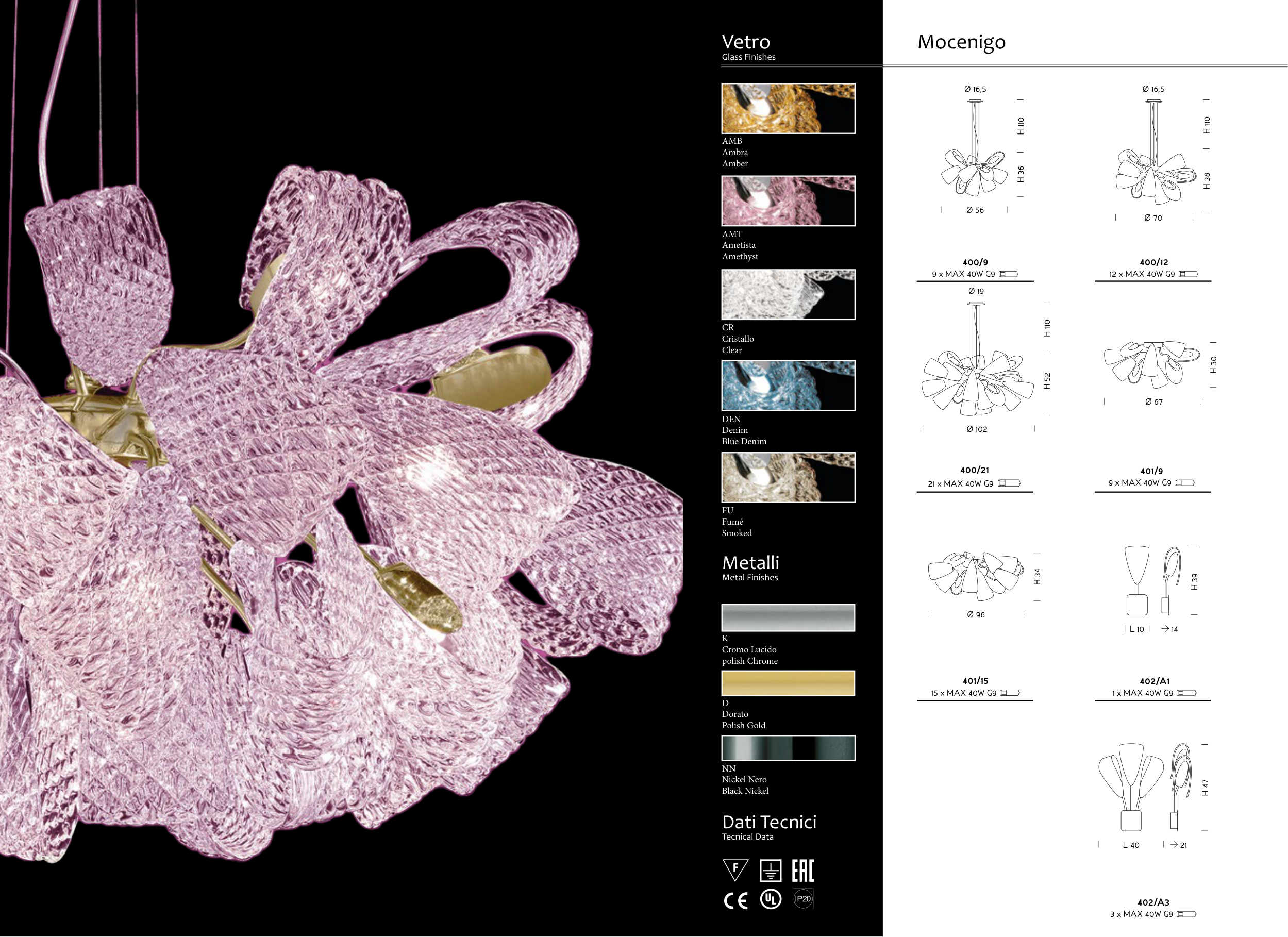Select the Blue Denim glass thumbnail
1288x937 pixels.
coord(788,386)
